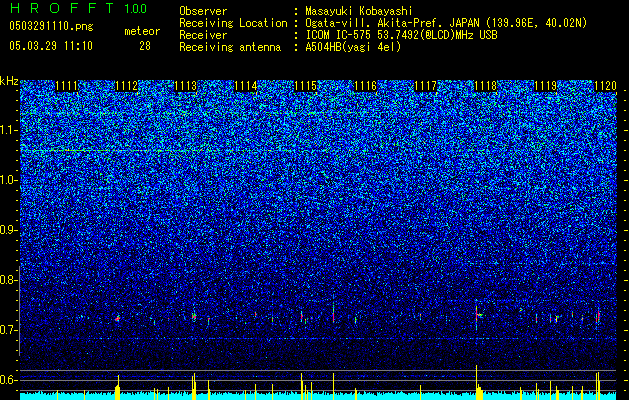Select the observer name Masayuki Kobayashi
This screenshot has width=629, height=400.
click(359, 12)
